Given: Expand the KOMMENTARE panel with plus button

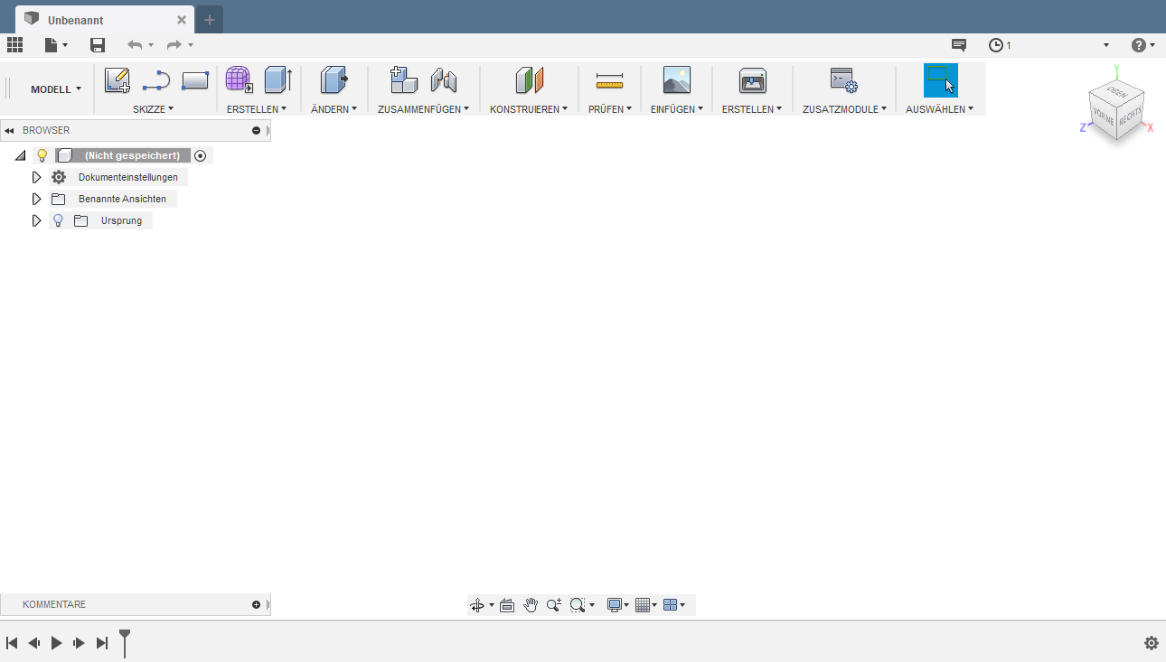Looking at the screenshot, I should (x=256, y=605).
